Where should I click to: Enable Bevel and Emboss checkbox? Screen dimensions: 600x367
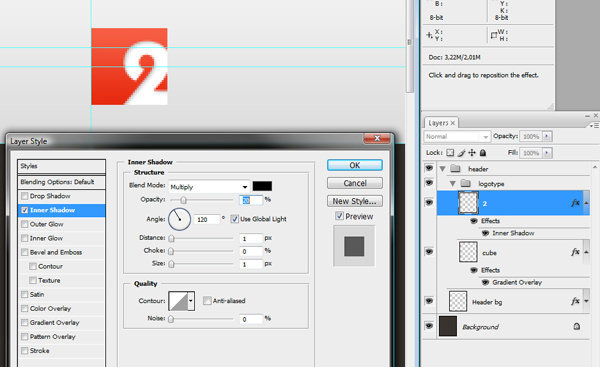pos(24,252)
